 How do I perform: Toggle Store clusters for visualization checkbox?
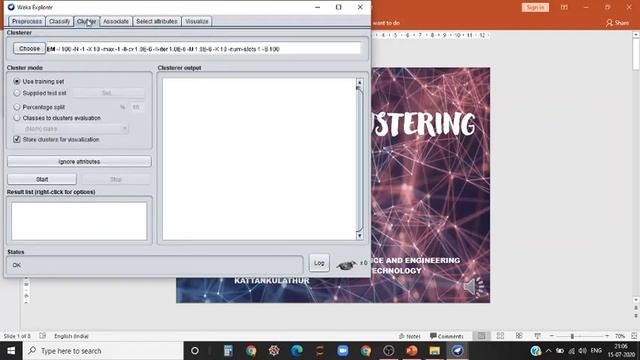coord(17,140)
